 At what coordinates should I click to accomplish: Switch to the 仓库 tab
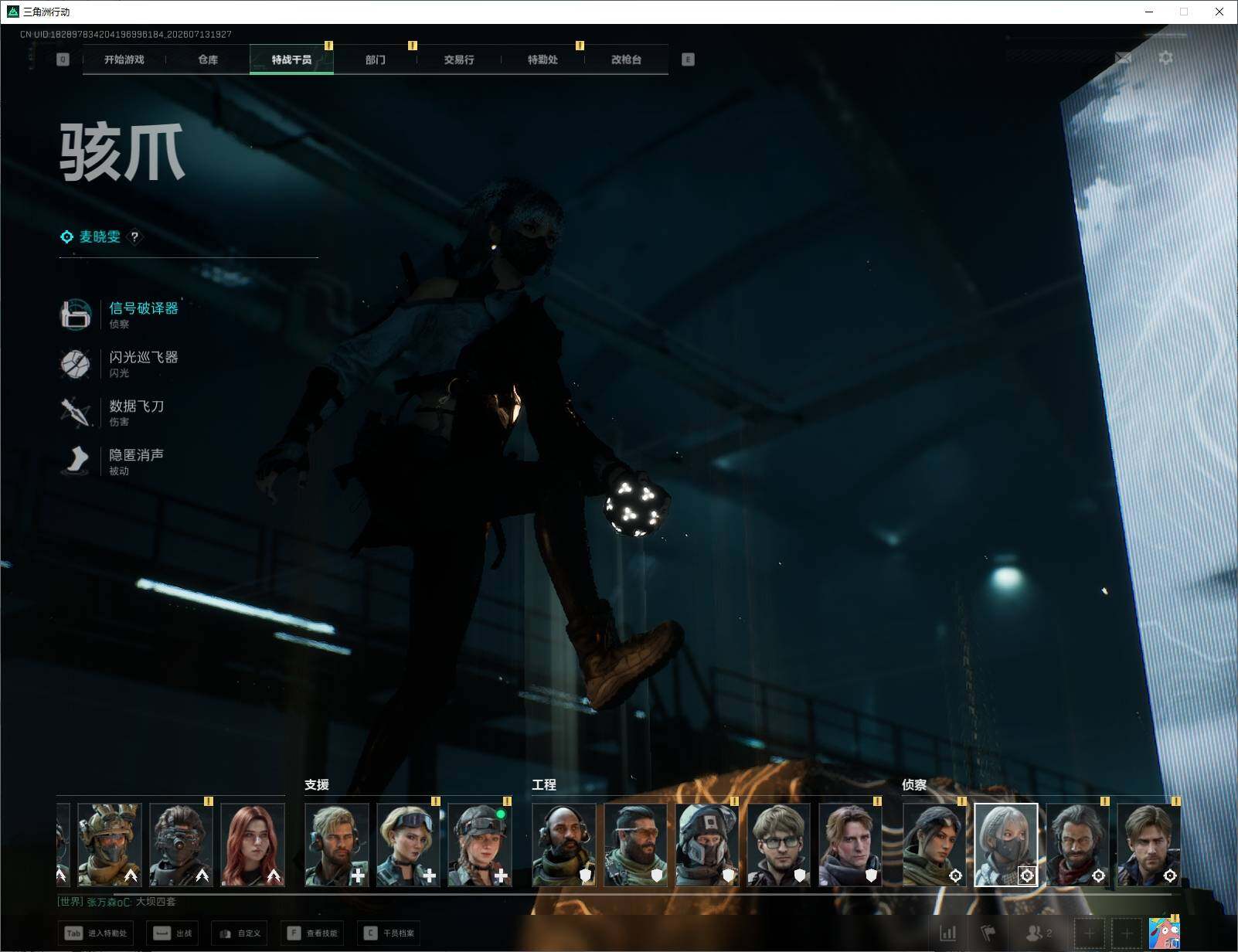[208, 59]
